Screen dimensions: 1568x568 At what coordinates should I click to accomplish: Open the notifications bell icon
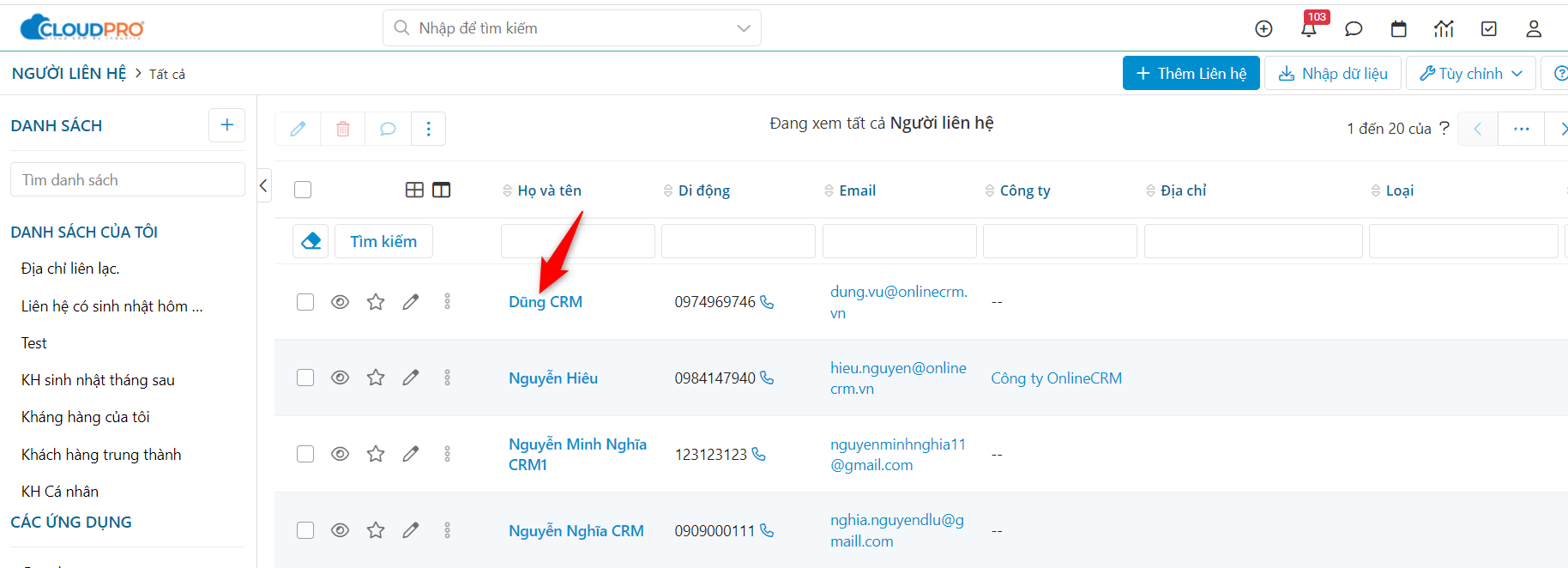click(1308, 29)
